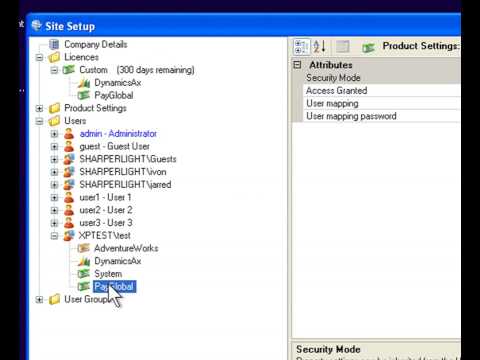This screenshot has height=360, width=480.
Task: Select guest - Guest User entry
Action: click(x=114, y=146)
